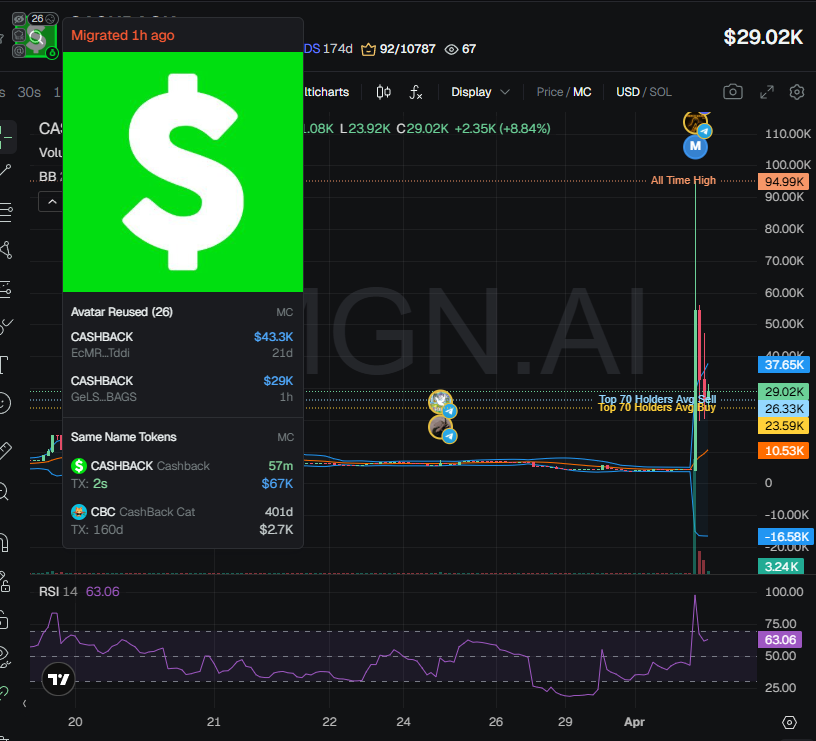Select the ruler measure tool
Viewport: 816px width, 741px height.
pos(5,450)
